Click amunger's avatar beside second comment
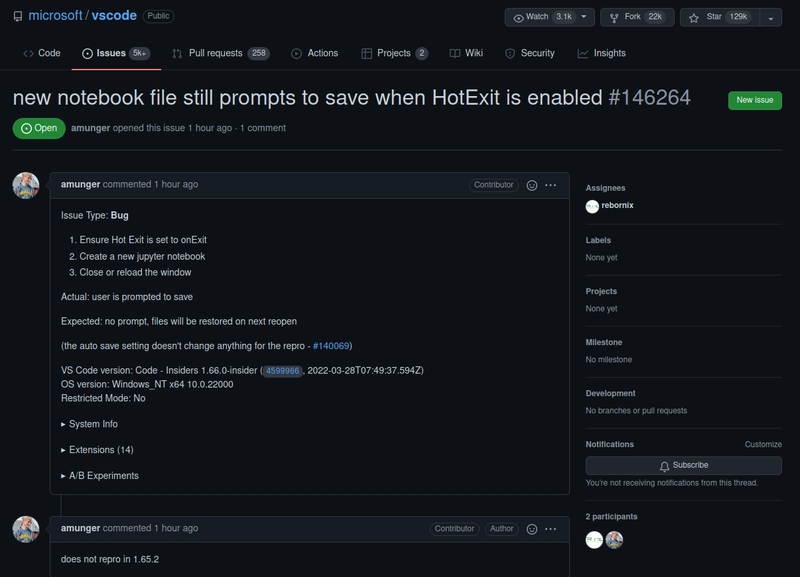This screenshot has height=577, width=800. [x=26, y=529]
